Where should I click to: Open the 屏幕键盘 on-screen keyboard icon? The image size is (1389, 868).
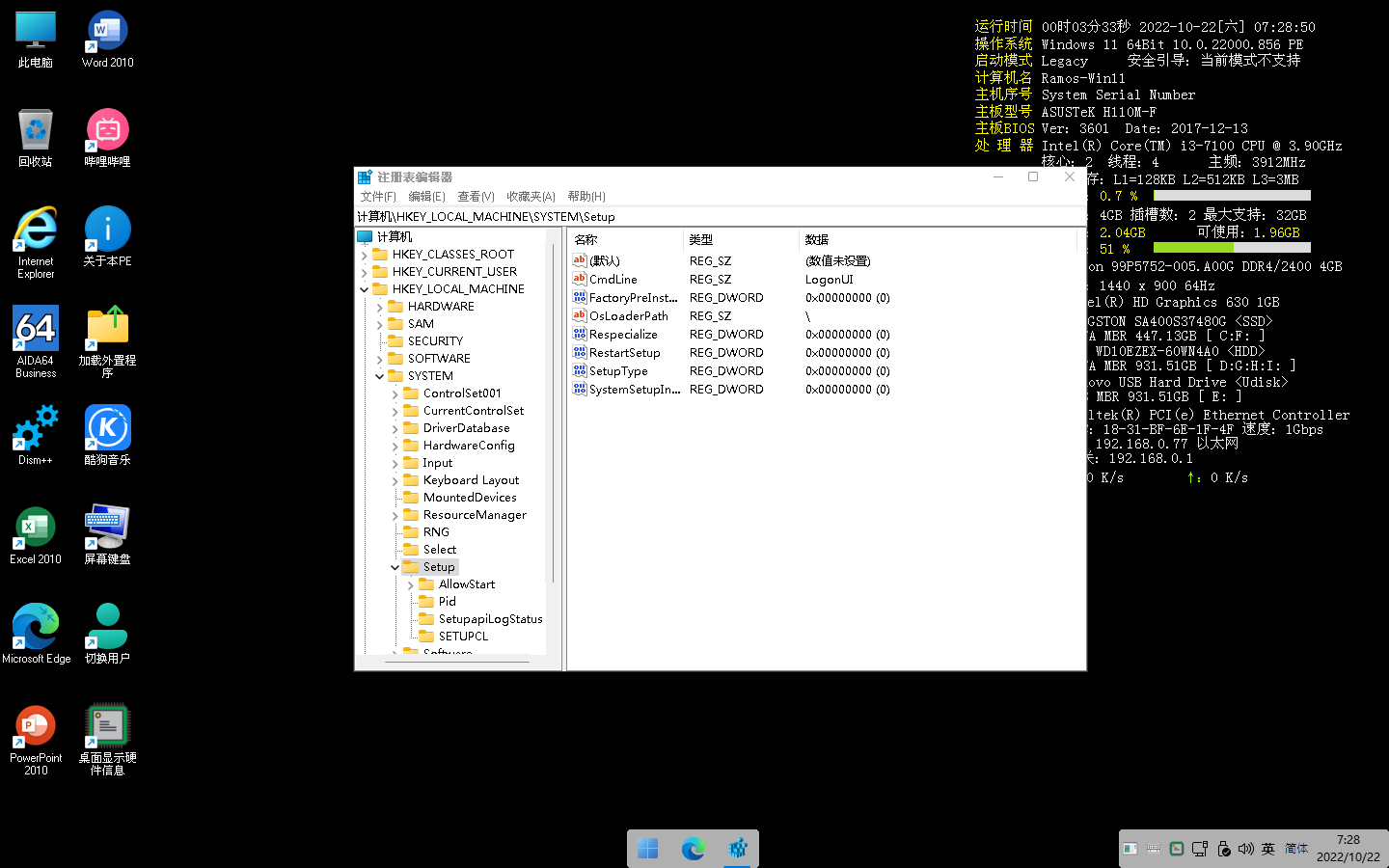[107, 535]
